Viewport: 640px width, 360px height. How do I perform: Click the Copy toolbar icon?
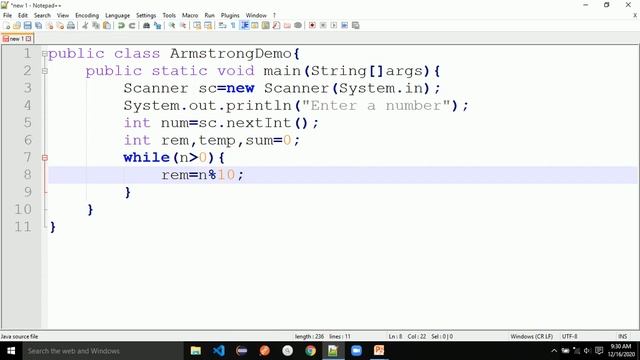(96, 25)
